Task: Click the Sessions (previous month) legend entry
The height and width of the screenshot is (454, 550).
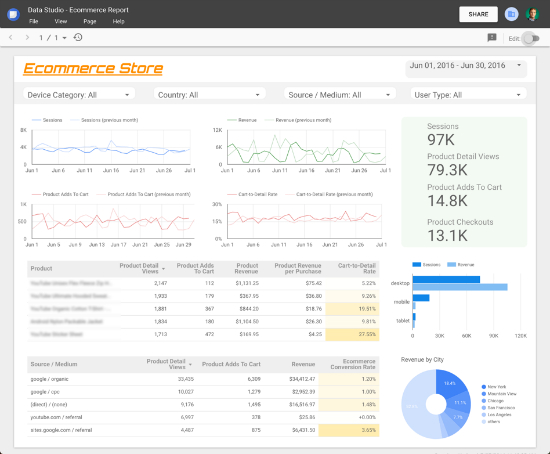Action: 105,120
